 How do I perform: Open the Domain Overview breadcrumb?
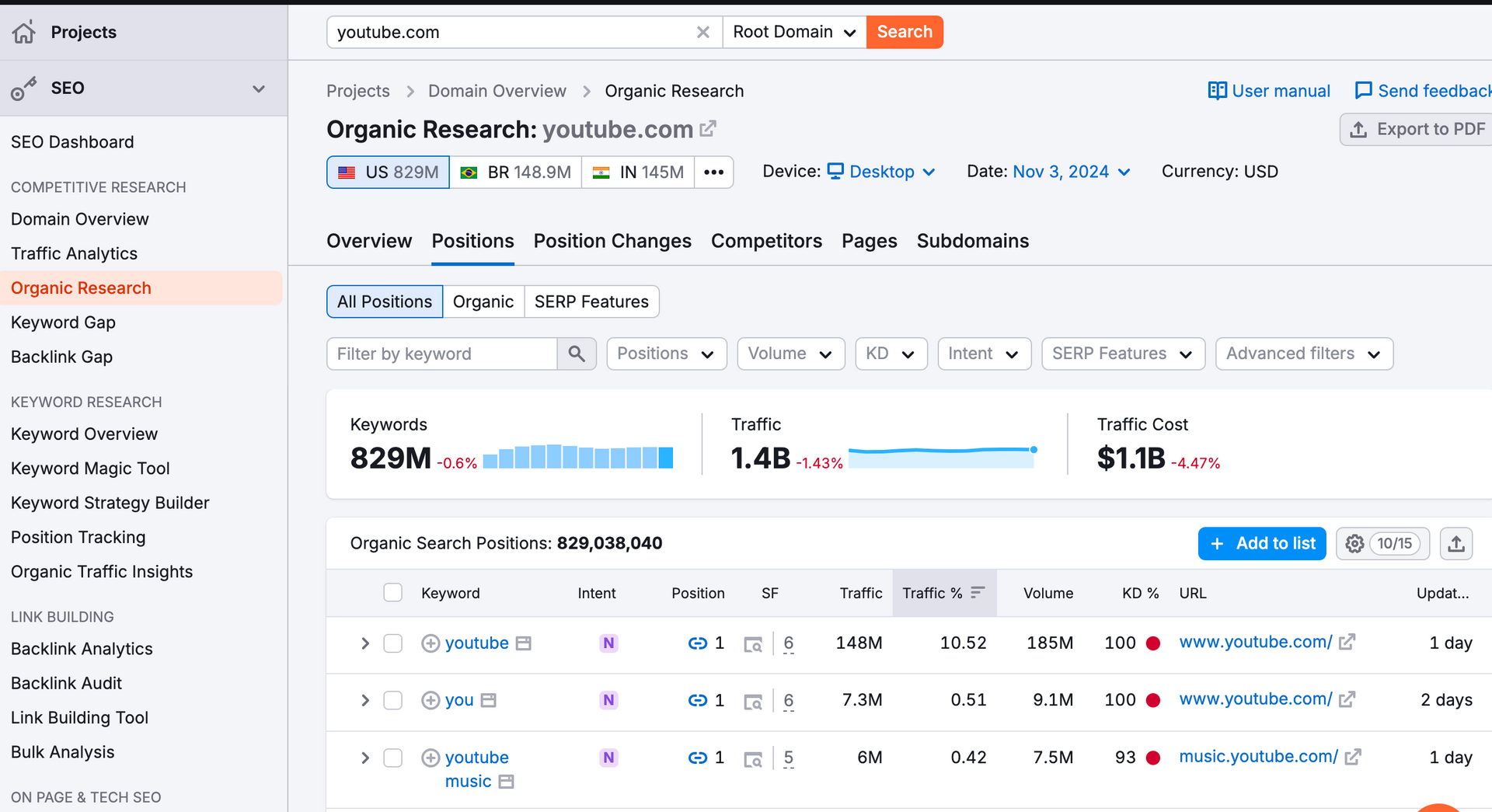click(x=497, y=91)
